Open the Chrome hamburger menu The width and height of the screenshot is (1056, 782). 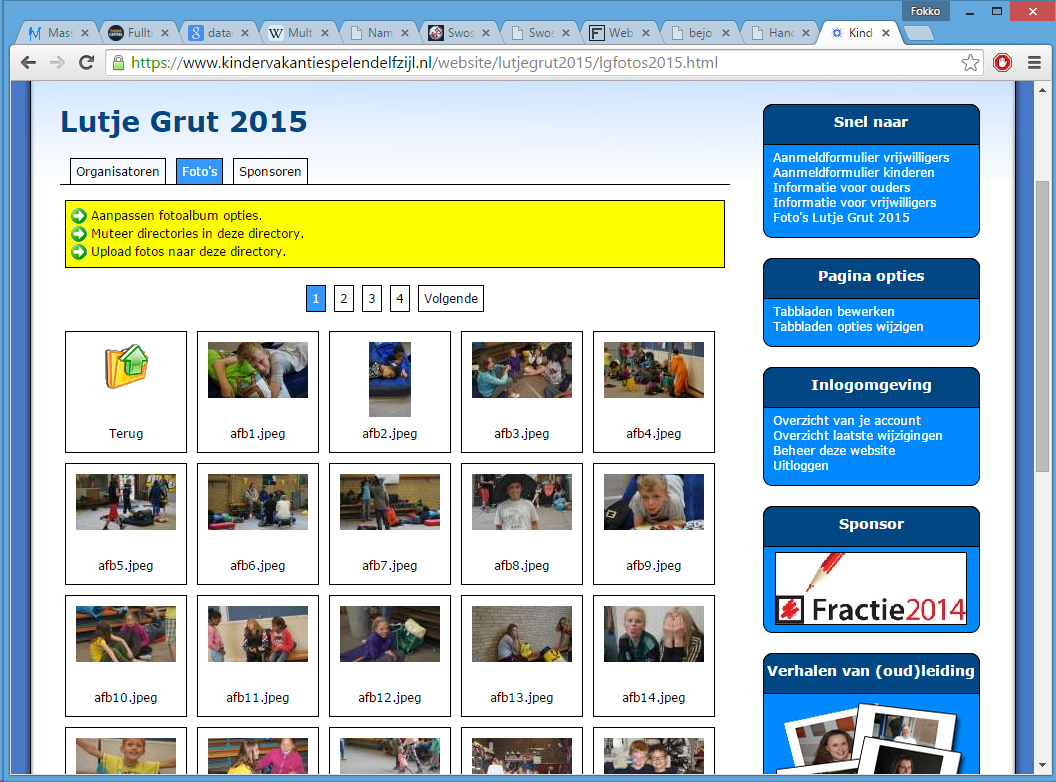(x=1034, y=63)
